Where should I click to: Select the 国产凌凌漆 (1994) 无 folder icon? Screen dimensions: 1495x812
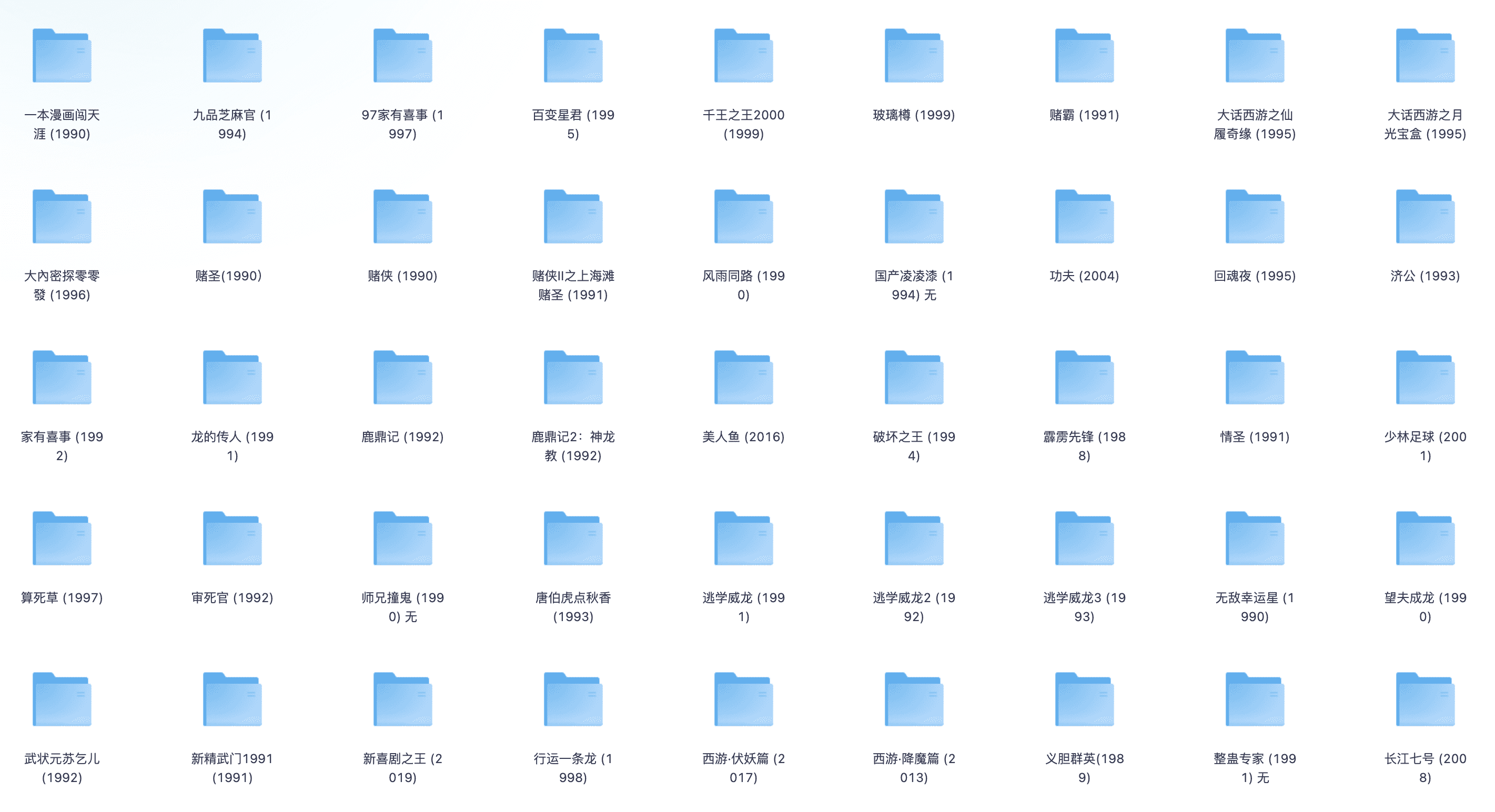pyautogui.click(x=914, y=217)
